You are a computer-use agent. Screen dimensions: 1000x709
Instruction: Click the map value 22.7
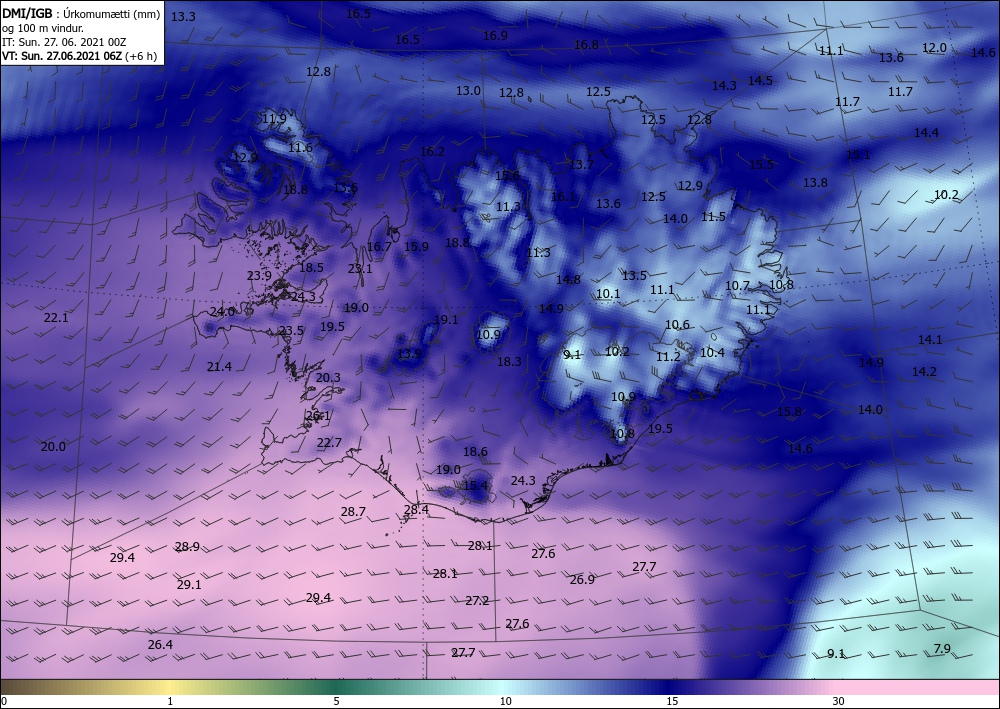pos(329,442)
